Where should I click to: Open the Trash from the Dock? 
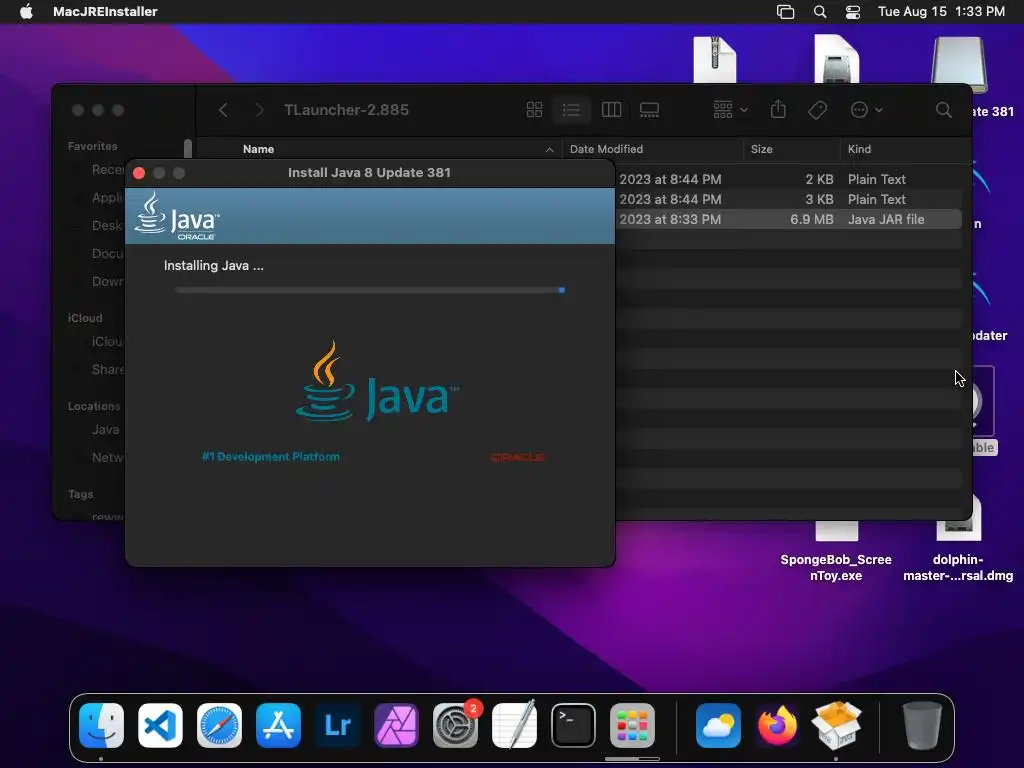(921, 726)
